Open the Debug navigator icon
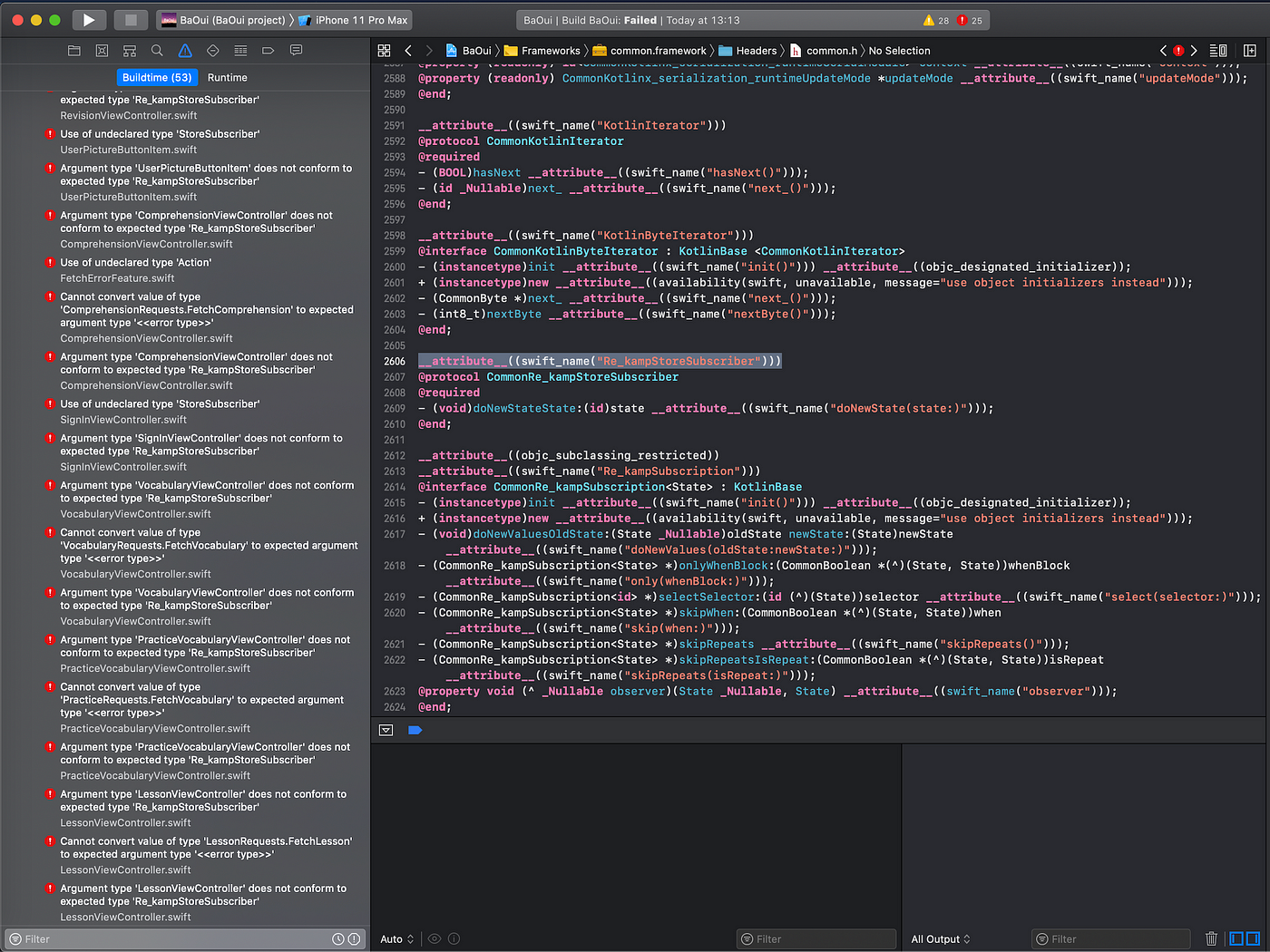The width and height of the screenshot is (1270, 952). click(240, 51)
